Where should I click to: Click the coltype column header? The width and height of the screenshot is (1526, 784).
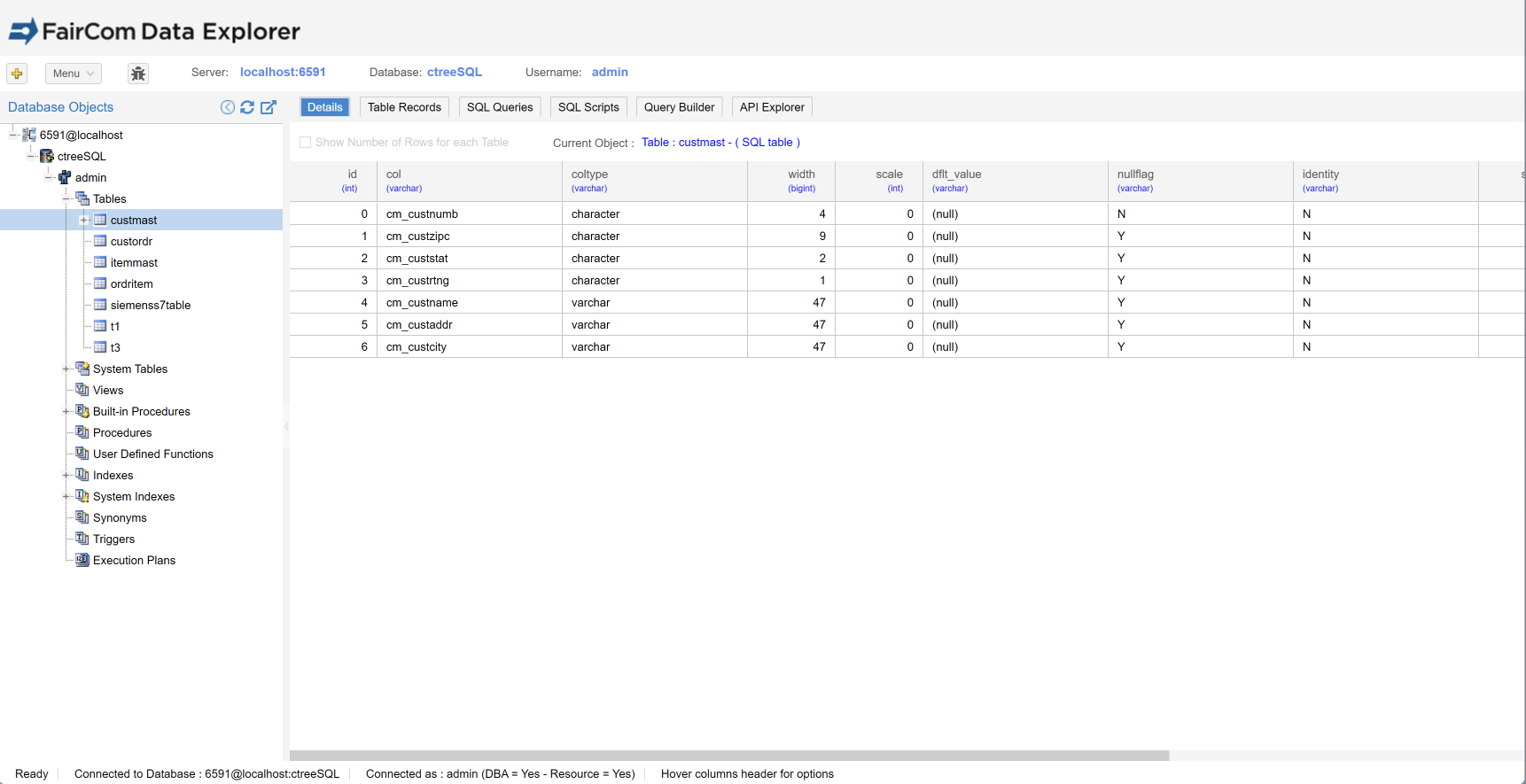pyautogui.click(x=655, y=181)
